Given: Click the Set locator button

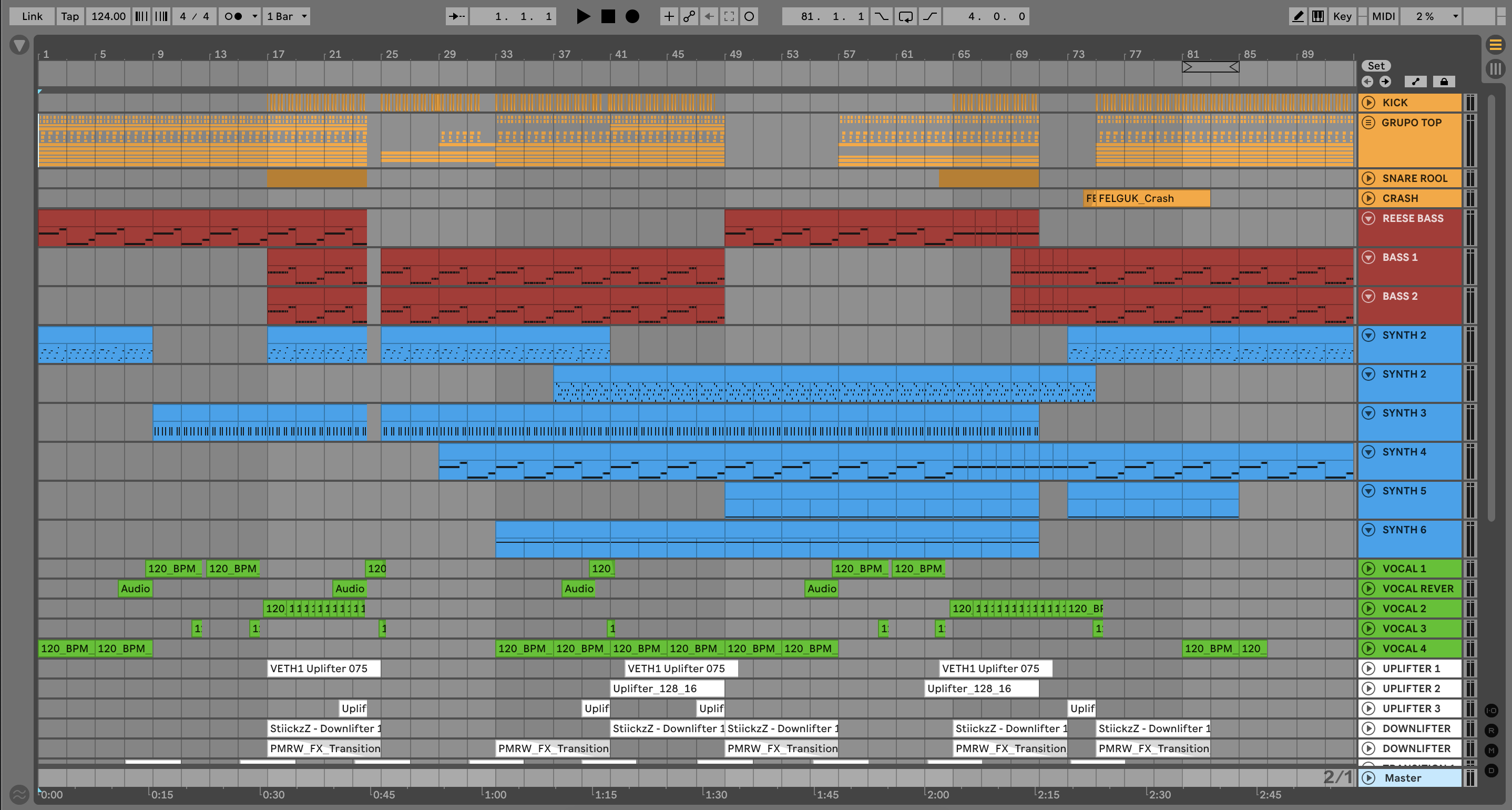Looking at the screenshot, I should (x=1375, y=66).
